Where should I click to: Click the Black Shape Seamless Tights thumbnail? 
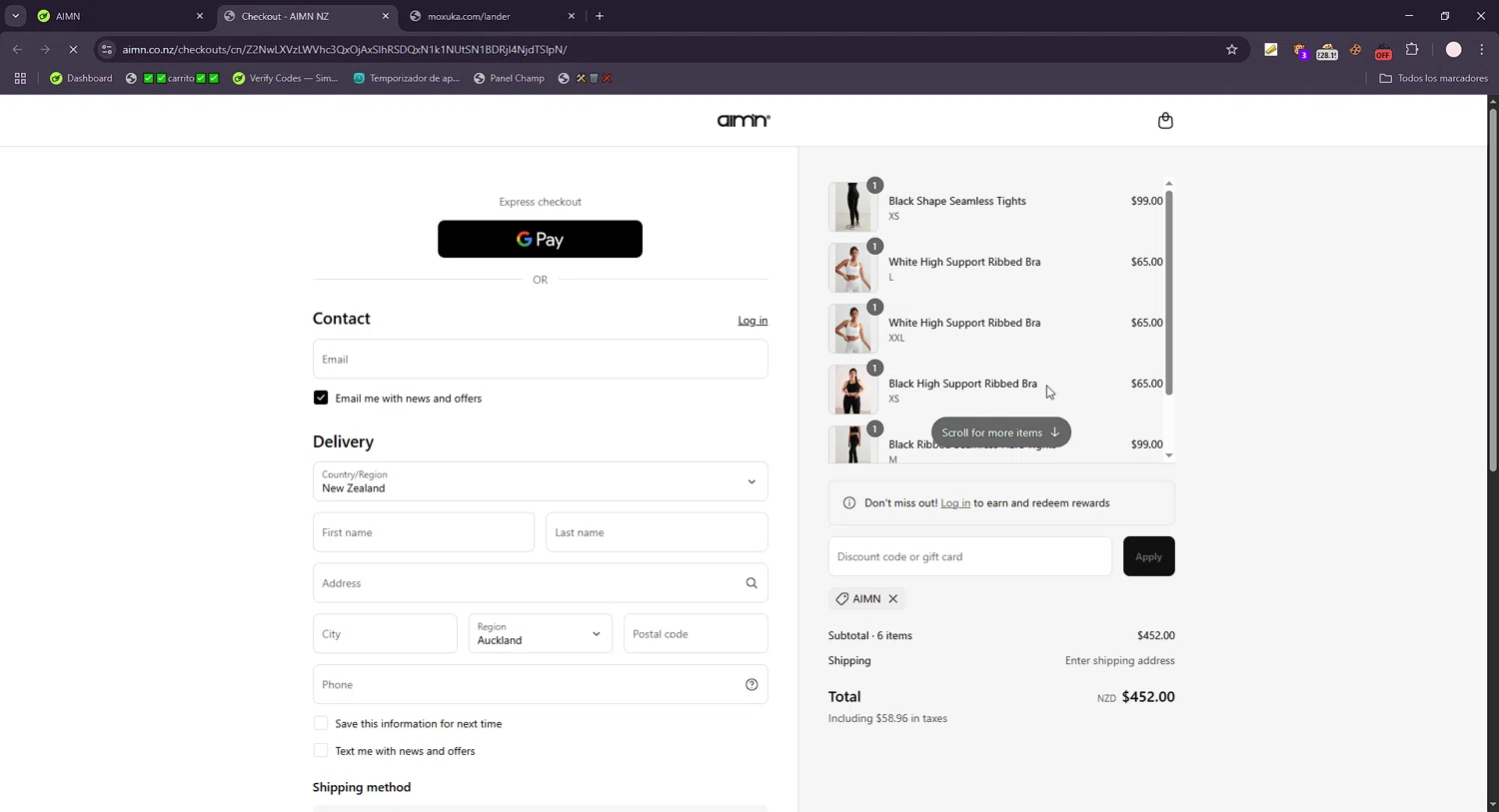tap(853, 207)
